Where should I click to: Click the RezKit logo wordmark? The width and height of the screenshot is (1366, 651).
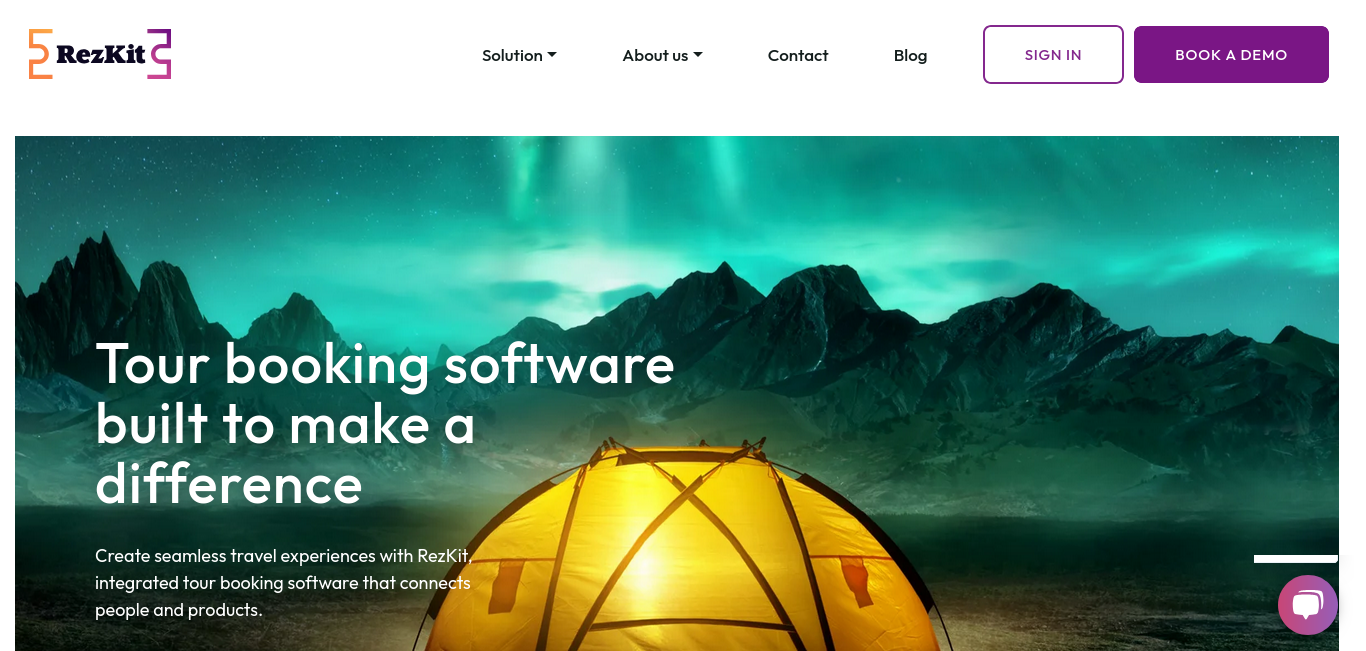(x=100, y=55)
